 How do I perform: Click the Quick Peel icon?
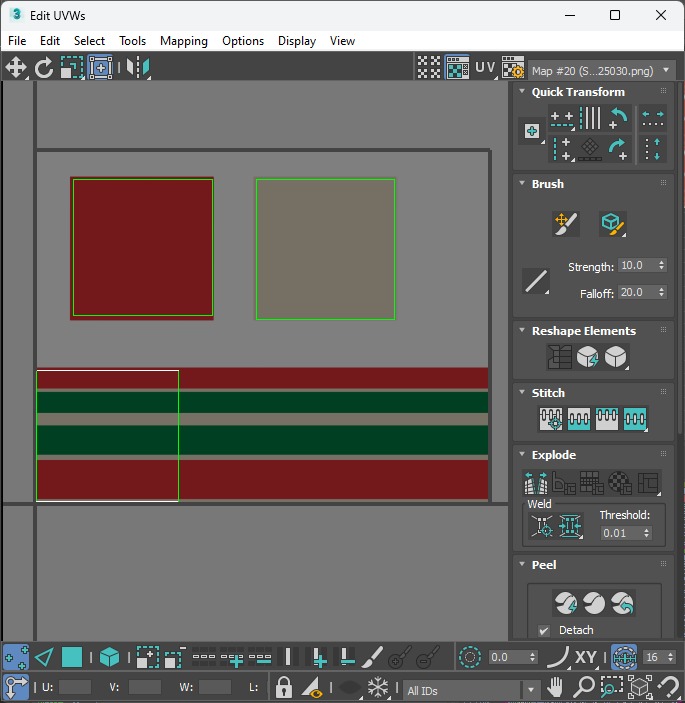(566, 603)
